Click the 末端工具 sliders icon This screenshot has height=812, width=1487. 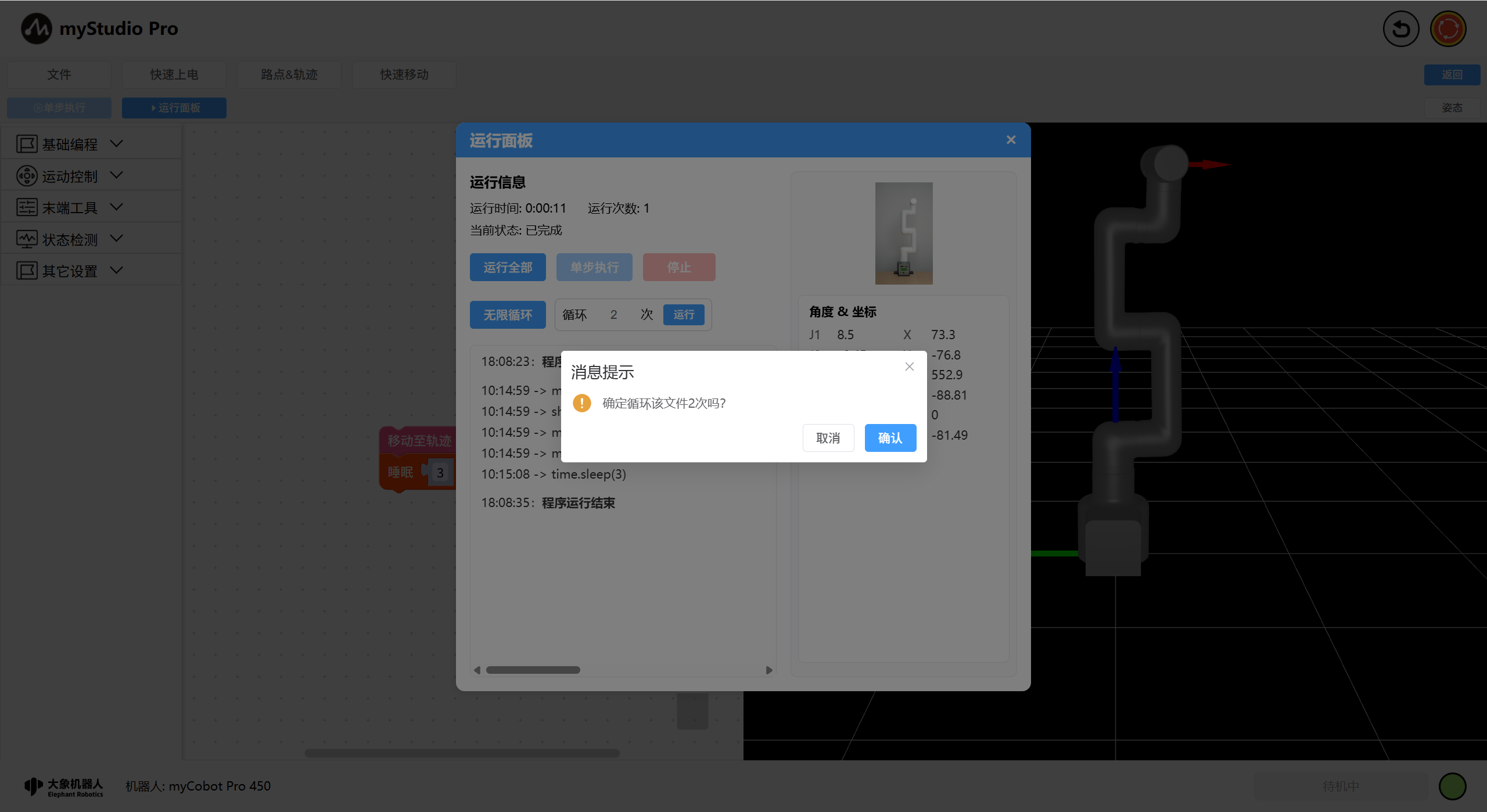(27, 207)
